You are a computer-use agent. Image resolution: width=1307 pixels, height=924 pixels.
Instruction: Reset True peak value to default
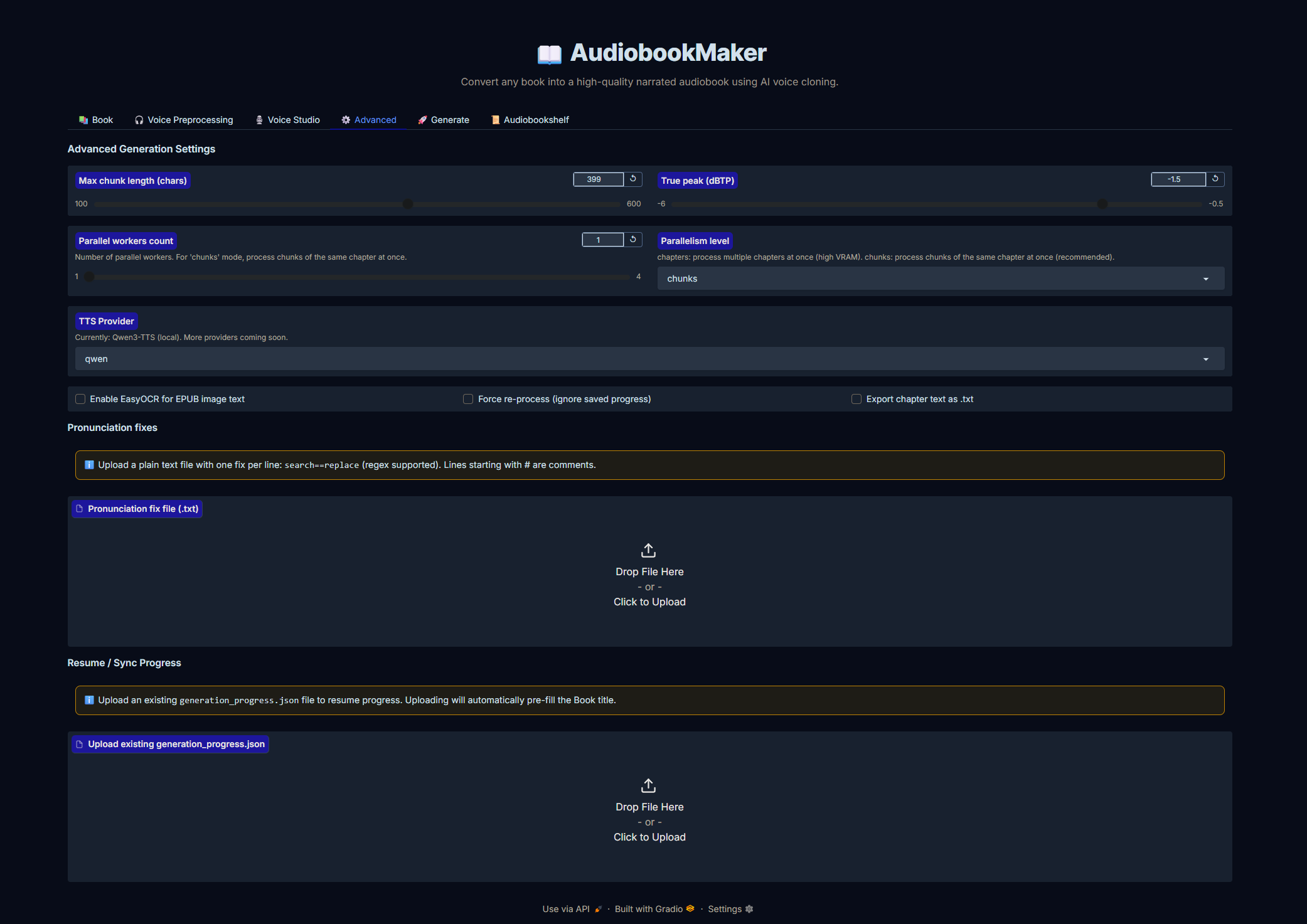tap(1215, 179)
